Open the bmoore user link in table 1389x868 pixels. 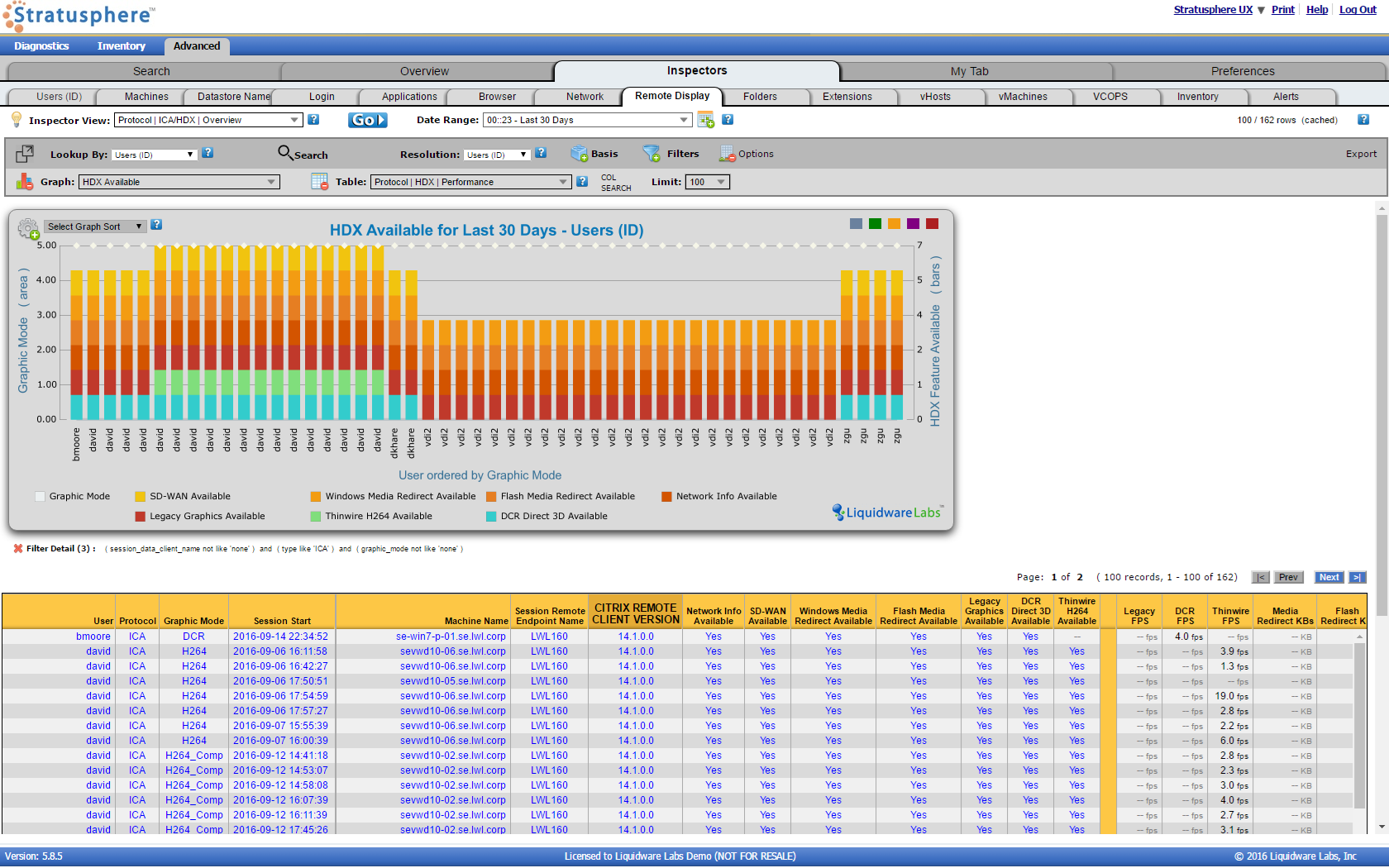point(93,637)
